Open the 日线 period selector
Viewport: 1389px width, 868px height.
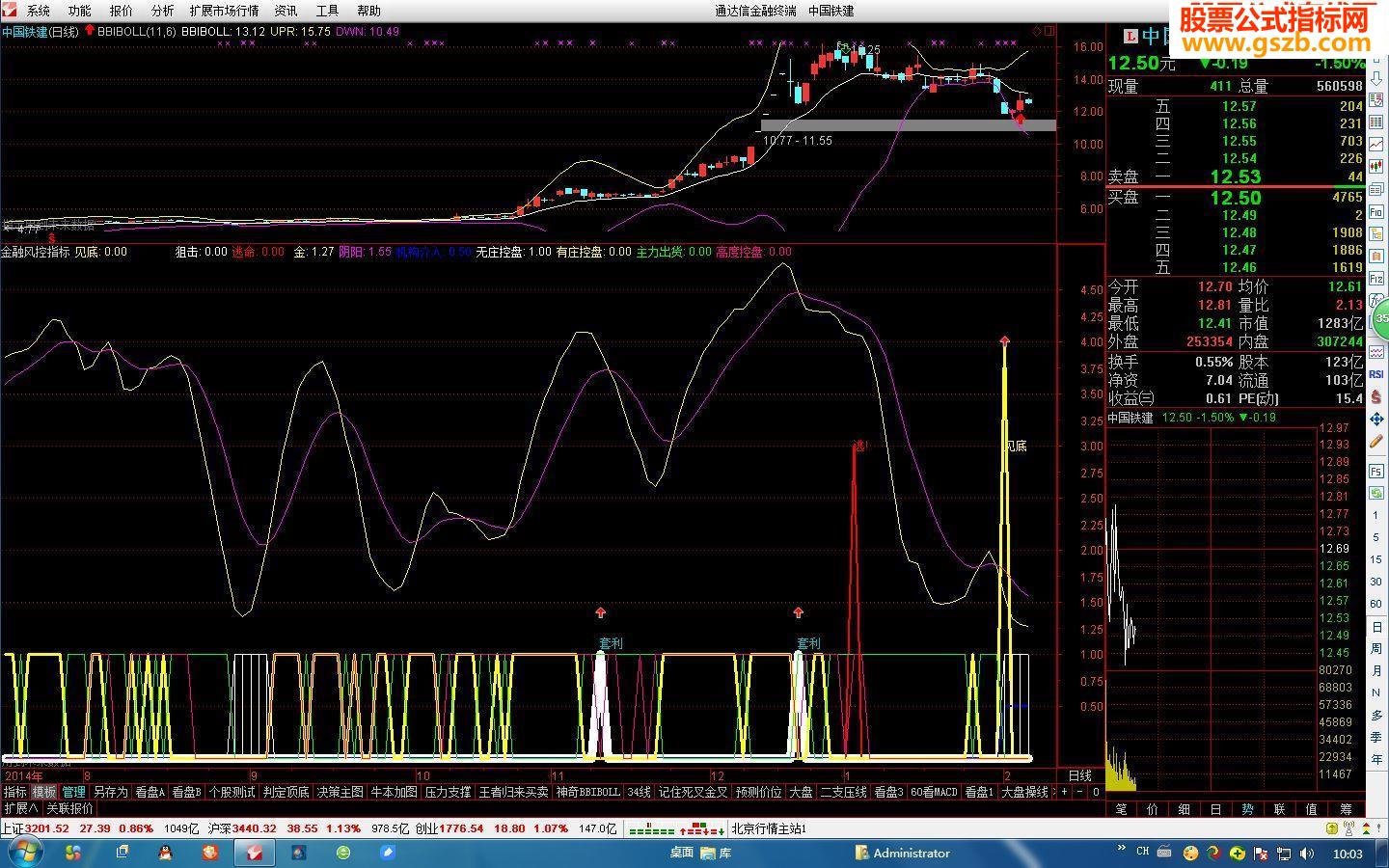pos(1080,775)
